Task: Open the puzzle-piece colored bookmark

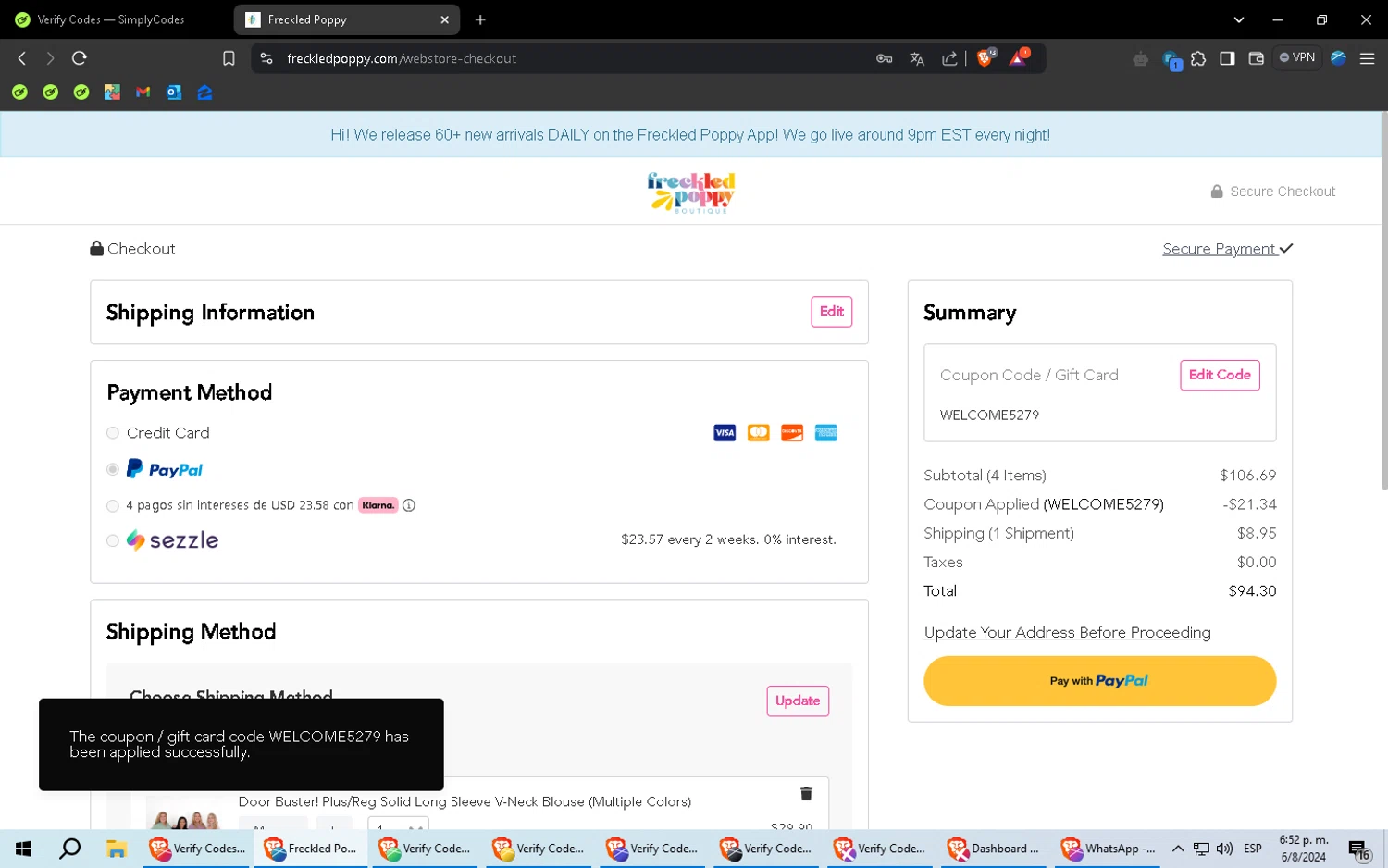Action: click(112, 92)
